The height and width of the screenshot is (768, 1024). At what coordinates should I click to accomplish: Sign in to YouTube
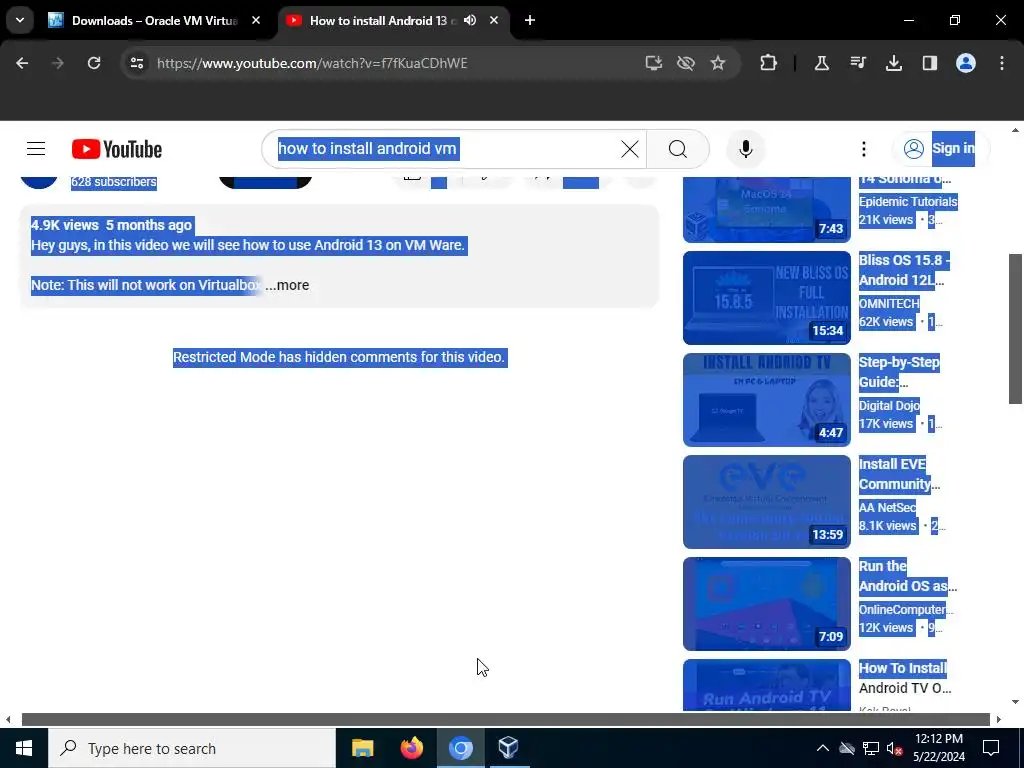(x=940, y=149)
